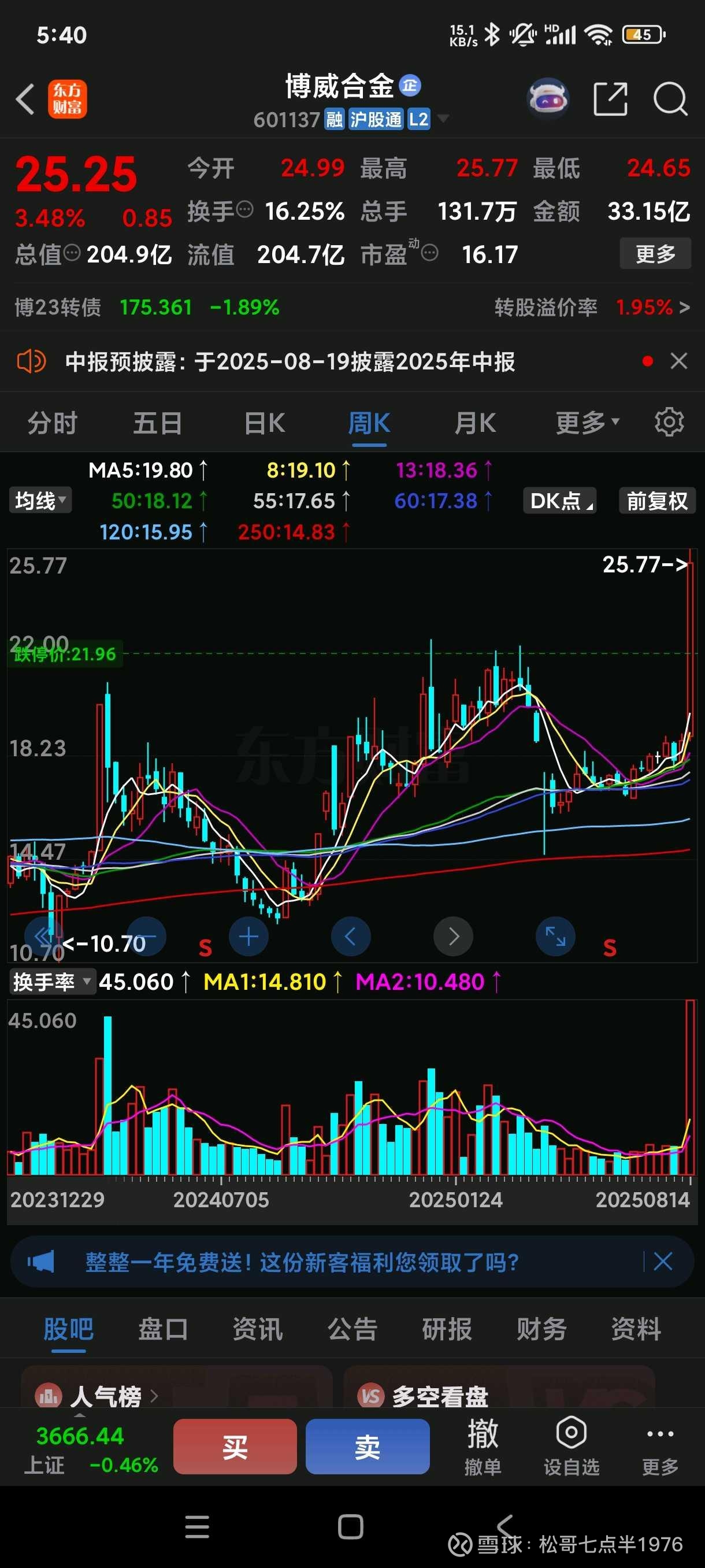This screenshot has width=705, height=1568.
Task: Open chart settings gear icon
Action: click(669, 422)
